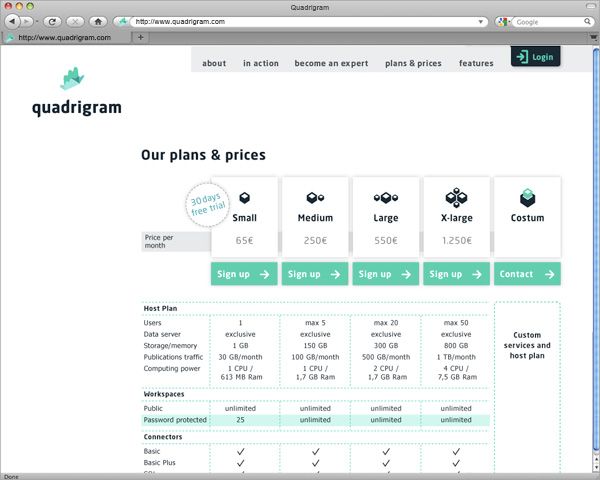Click the vertical page scrollbar
The height and width of the screenshot is (480, 600).
pos(596,249)
